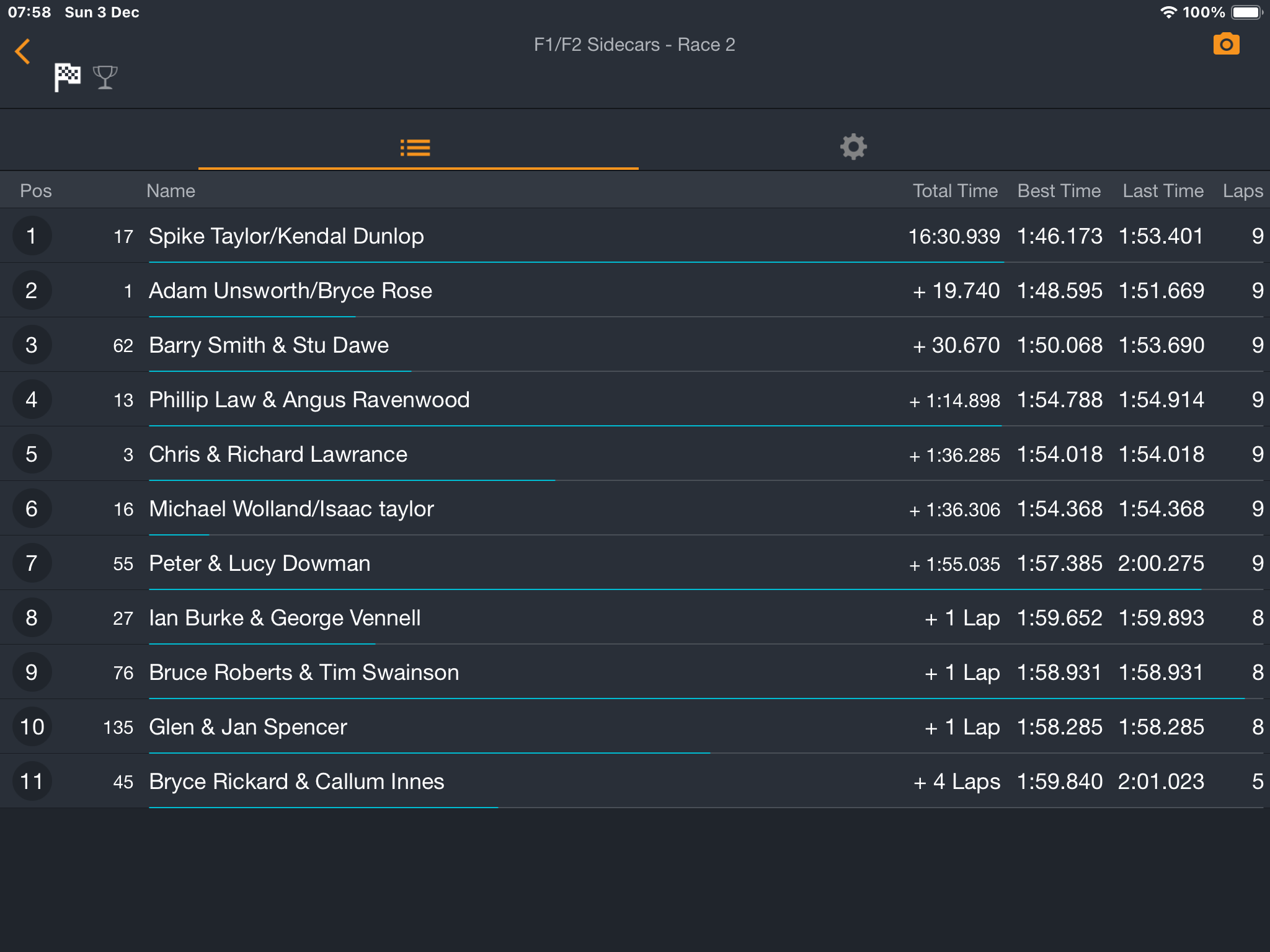Click gap value + 1:55.035
This screenshot has height=952, width=1270.
[954, 564]
